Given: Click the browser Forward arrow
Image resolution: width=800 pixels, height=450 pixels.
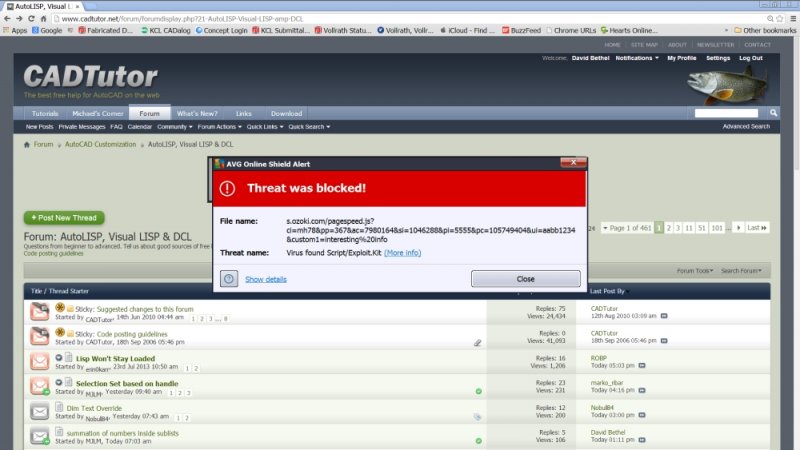Looking at the screenshot, I should pos(19,18).
